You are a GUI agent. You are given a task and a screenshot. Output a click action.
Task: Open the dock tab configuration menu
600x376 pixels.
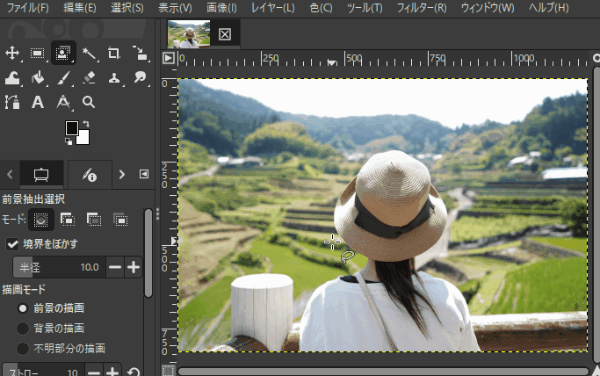(144, 174)
